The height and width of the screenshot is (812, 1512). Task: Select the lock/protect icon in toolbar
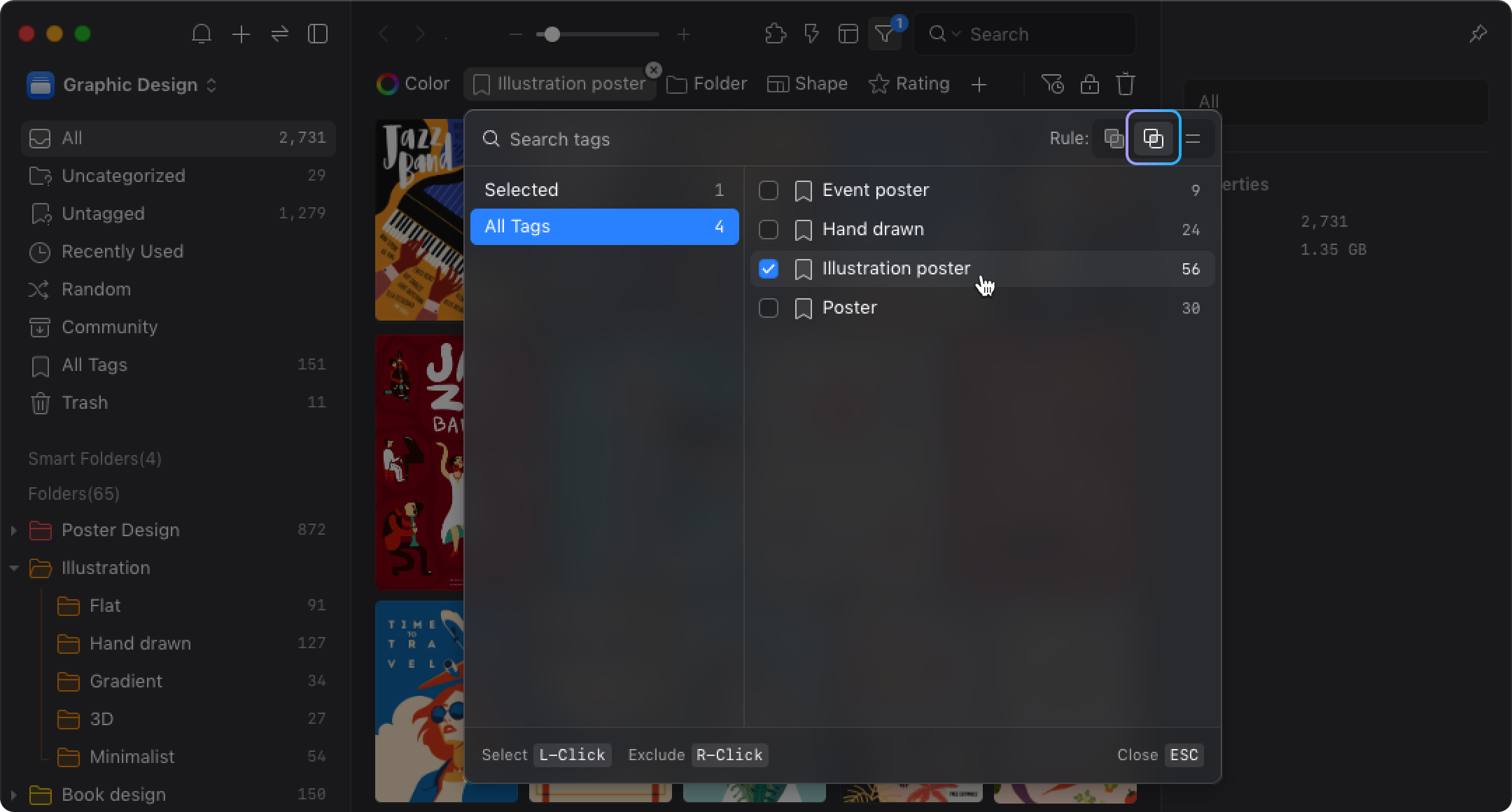tap(1089, 83)
